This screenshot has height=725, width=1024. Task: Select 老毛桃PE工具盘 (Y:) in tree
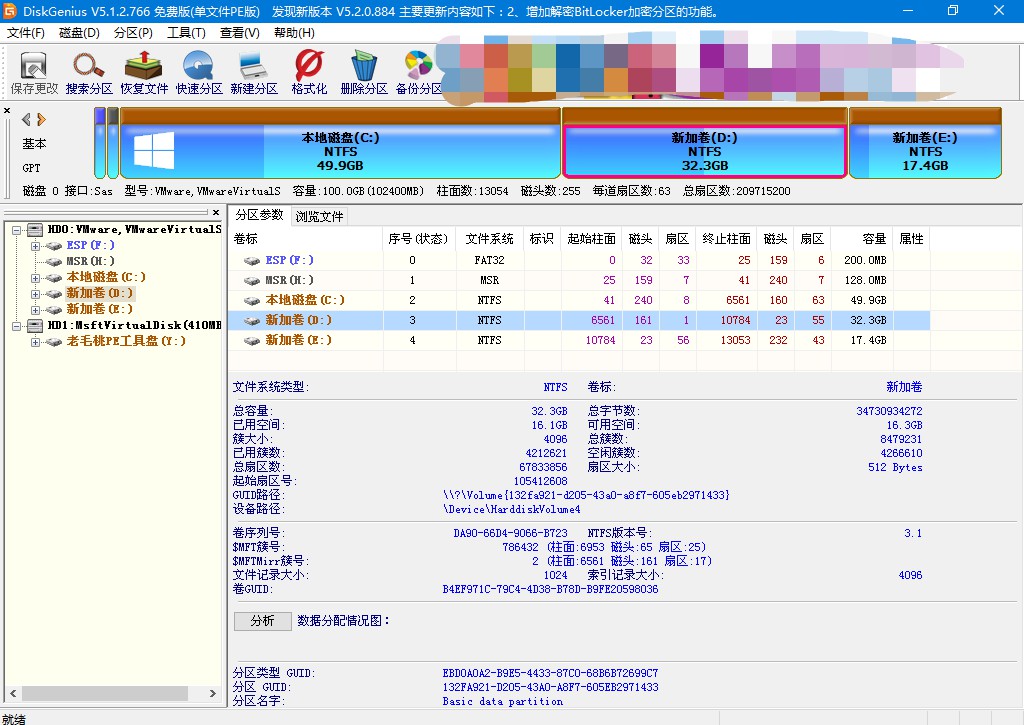(126, 341)
